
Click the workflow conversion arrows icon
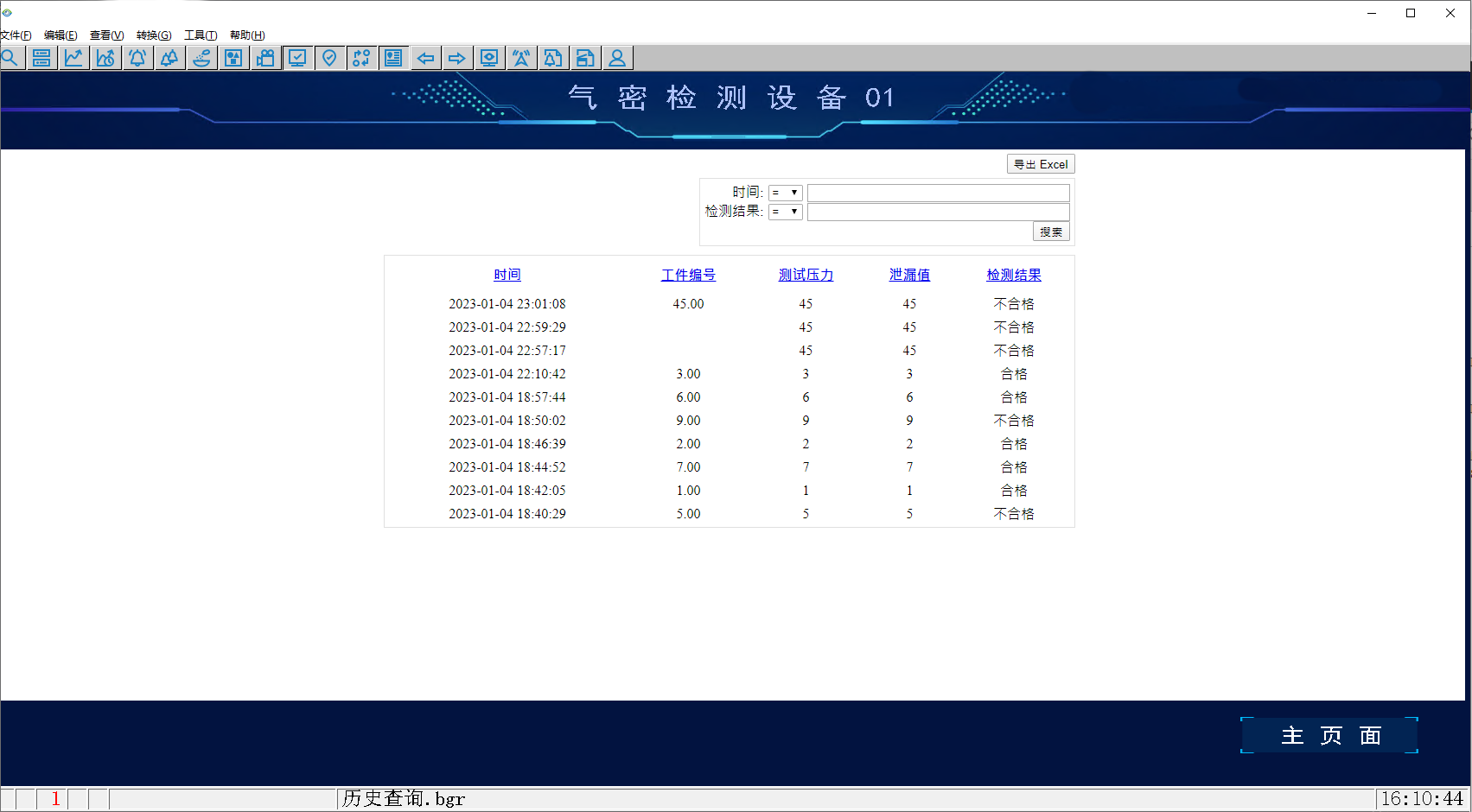click(361, 58)
